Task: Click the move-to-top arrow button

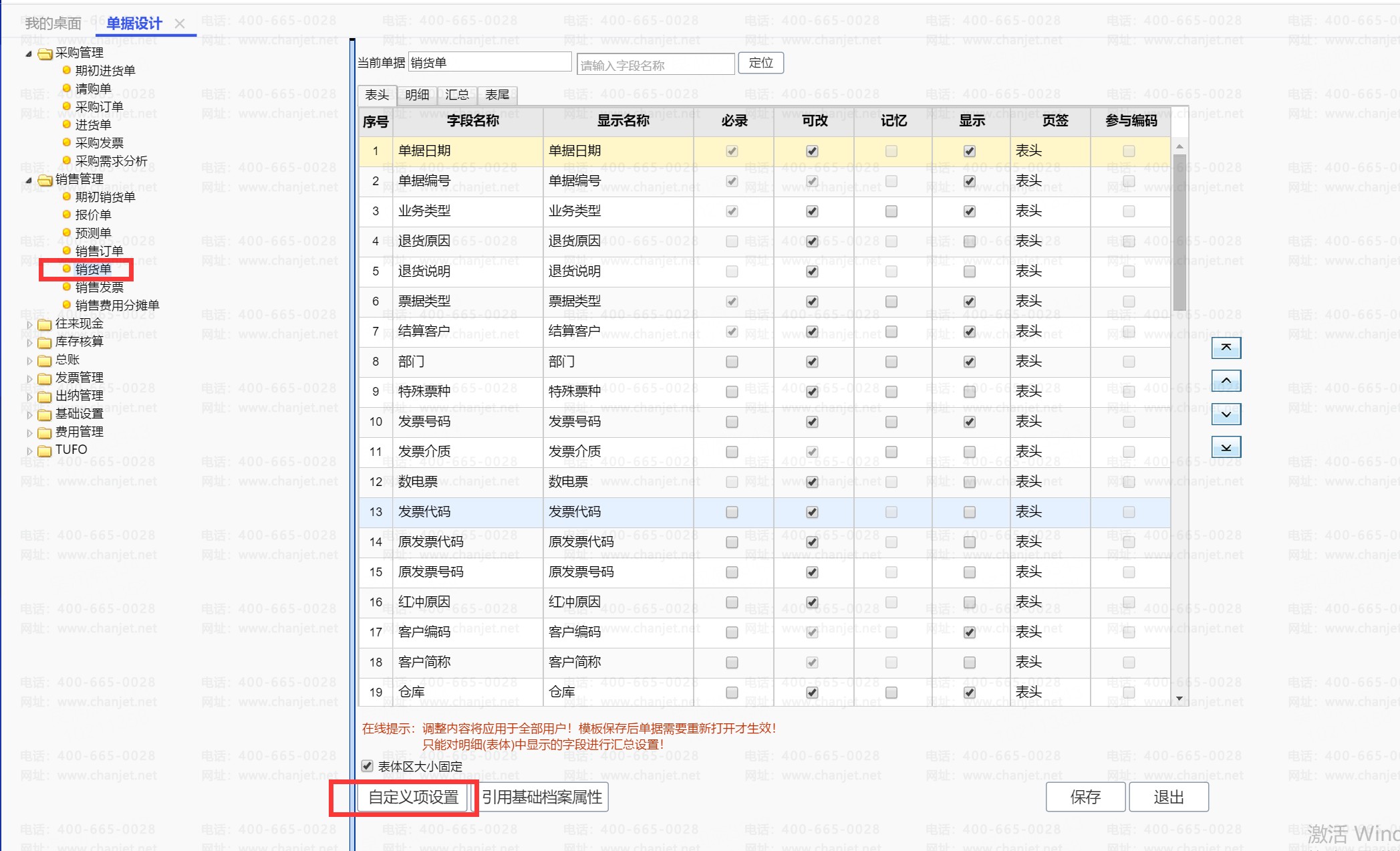Action: click(1226, 348)
